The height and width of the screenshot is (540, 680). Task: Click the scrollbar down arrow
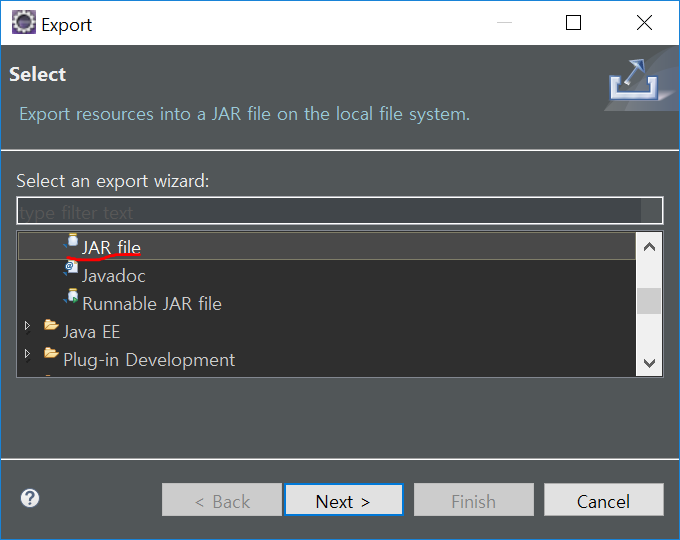point(649,363)
